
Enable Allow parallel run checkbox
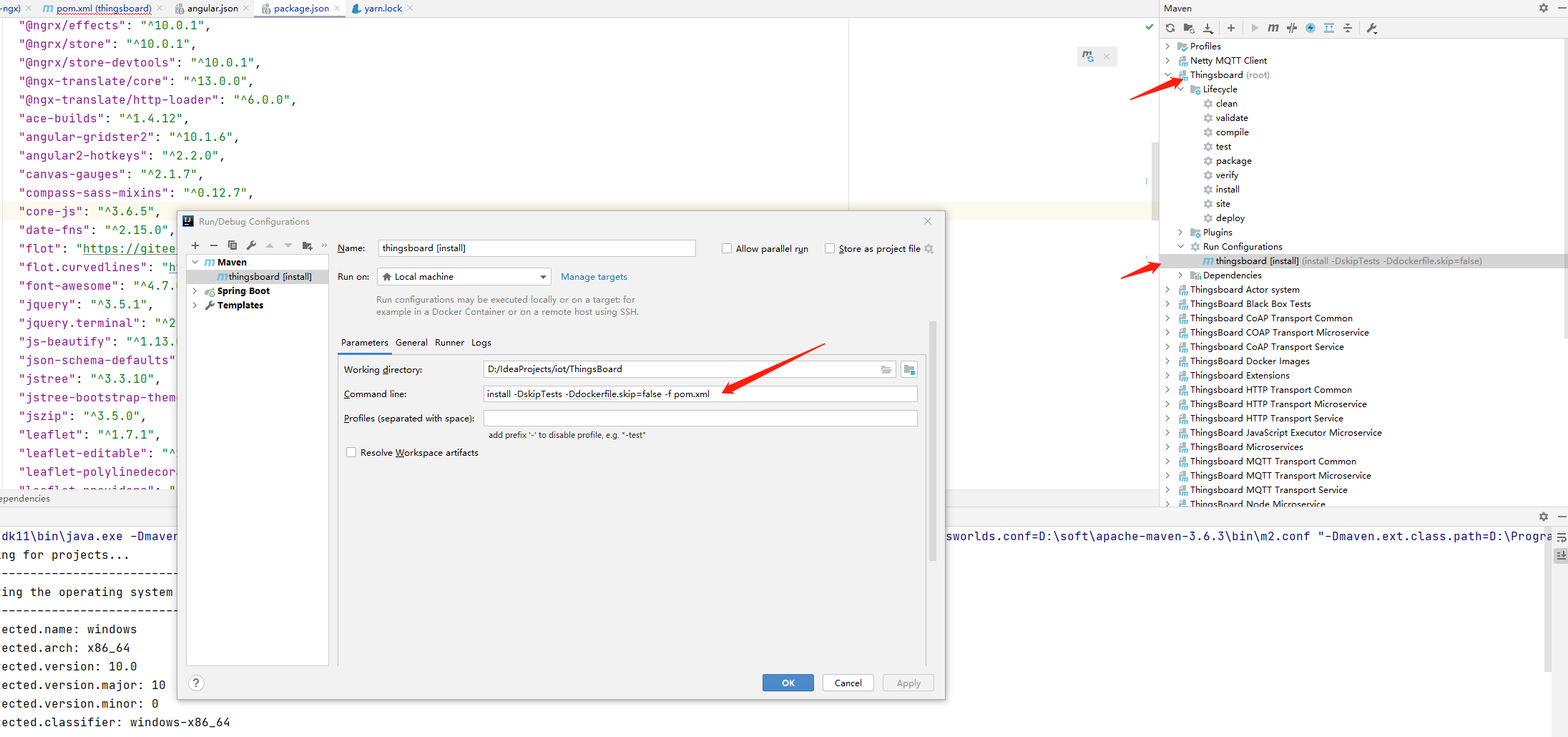(x=727, y=248)
